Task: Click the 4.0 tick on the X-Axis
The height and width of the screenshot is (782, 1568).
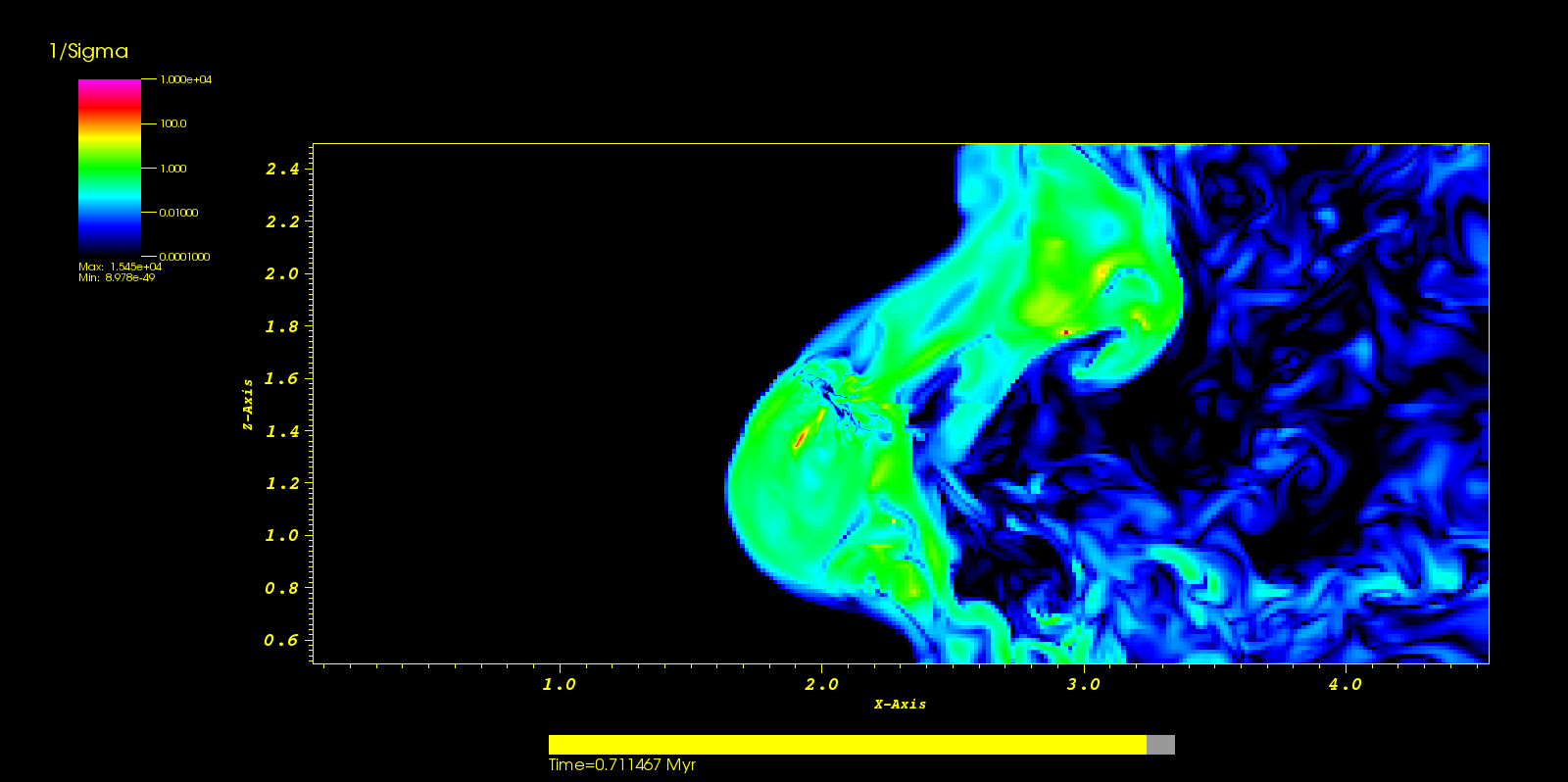Action: coord(1345,685)
